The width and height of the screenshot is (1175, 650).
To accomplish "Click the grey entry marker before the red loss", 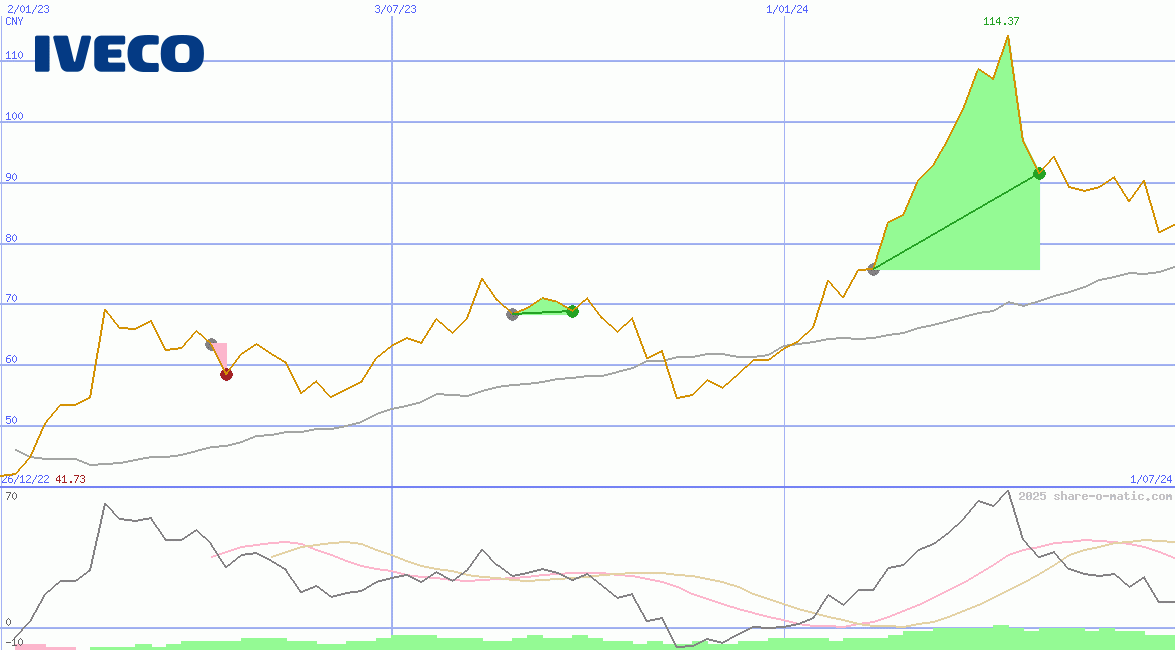I will [211, 344].
